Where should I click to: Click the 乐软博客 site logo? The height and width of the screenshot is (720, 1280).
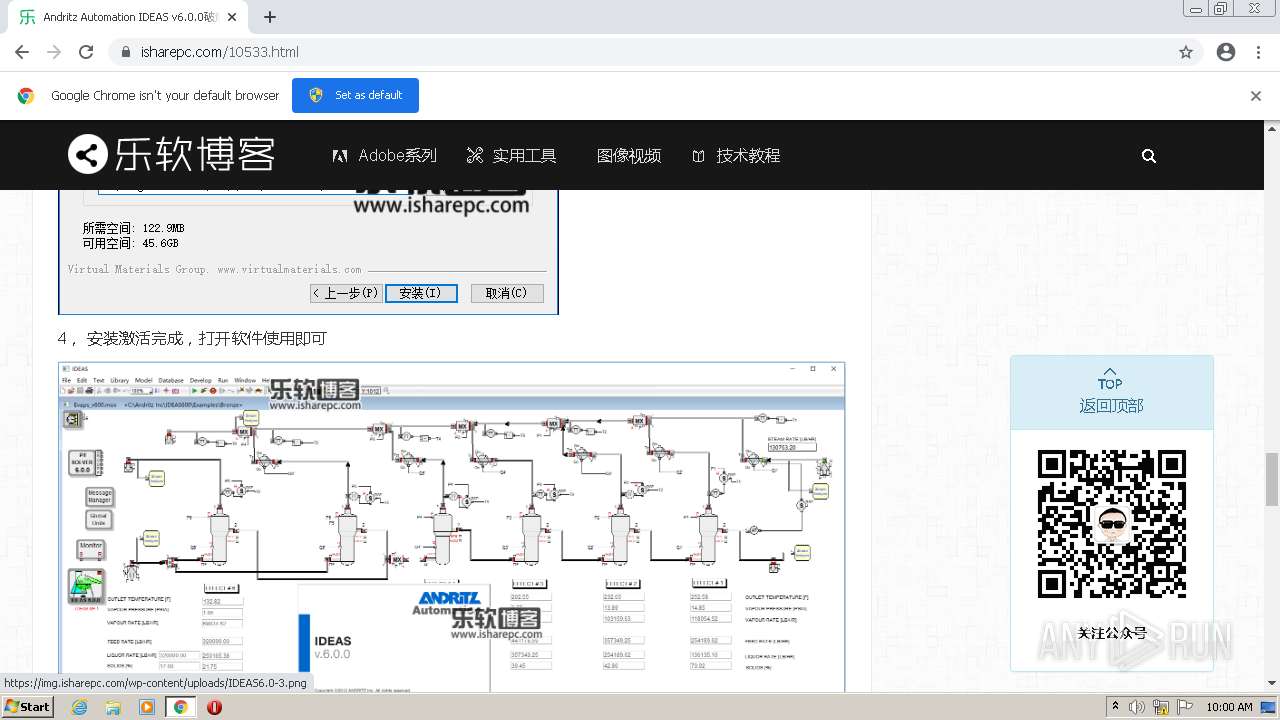(x=171, y=155)
